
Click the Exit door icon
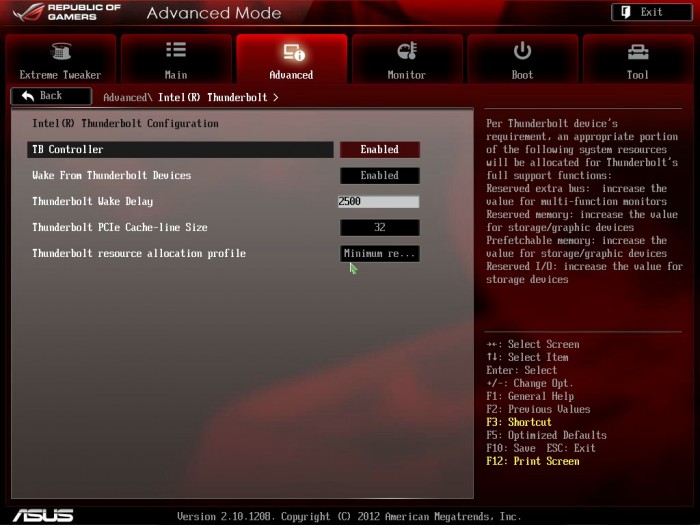(626, 12)
